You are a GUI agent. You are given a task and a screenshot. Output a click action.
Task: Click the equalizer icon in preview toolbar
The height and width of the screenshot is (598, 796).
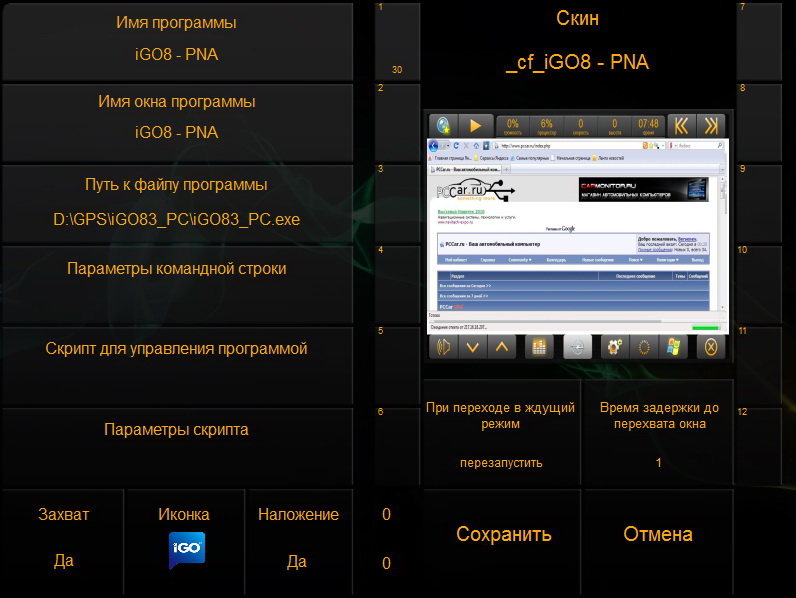(x=539, y=347)
